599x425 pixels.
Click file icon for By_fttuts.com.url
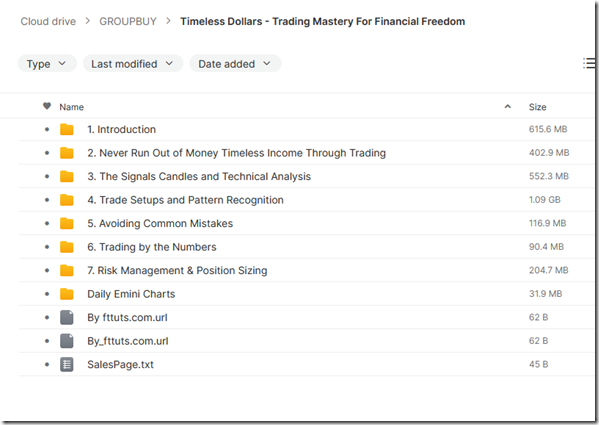pyautogui.click(x=67, y=341)
